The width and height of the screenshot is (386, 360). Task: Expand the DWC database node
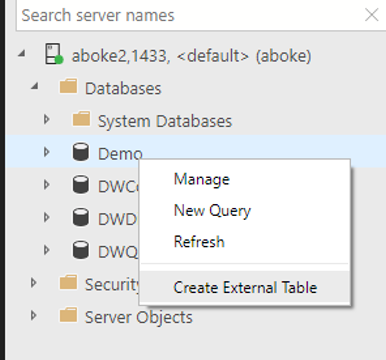click(47, 185)
